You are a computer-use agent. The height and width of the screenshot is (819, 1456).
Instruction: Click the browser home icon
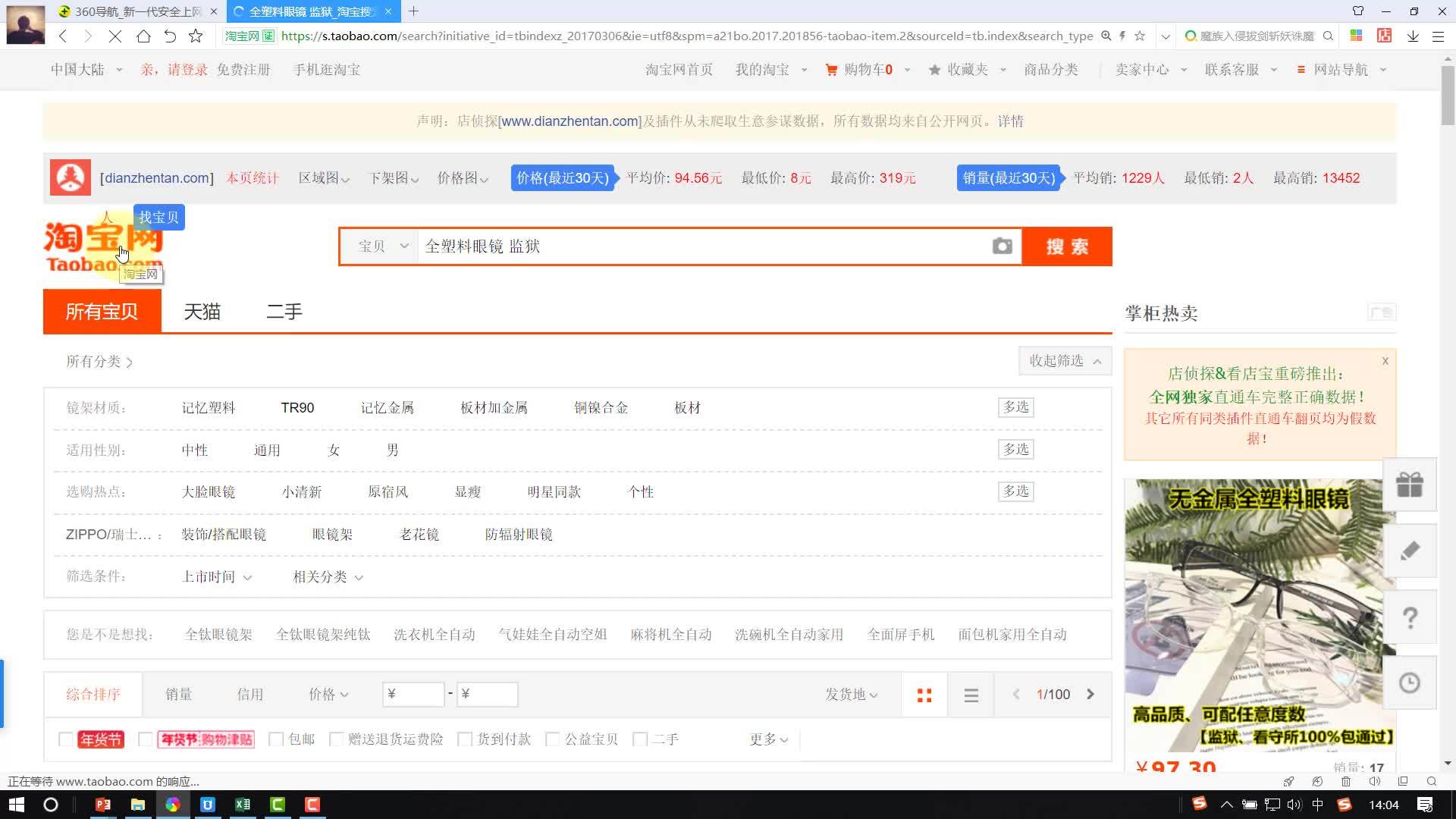click(143, 36)
